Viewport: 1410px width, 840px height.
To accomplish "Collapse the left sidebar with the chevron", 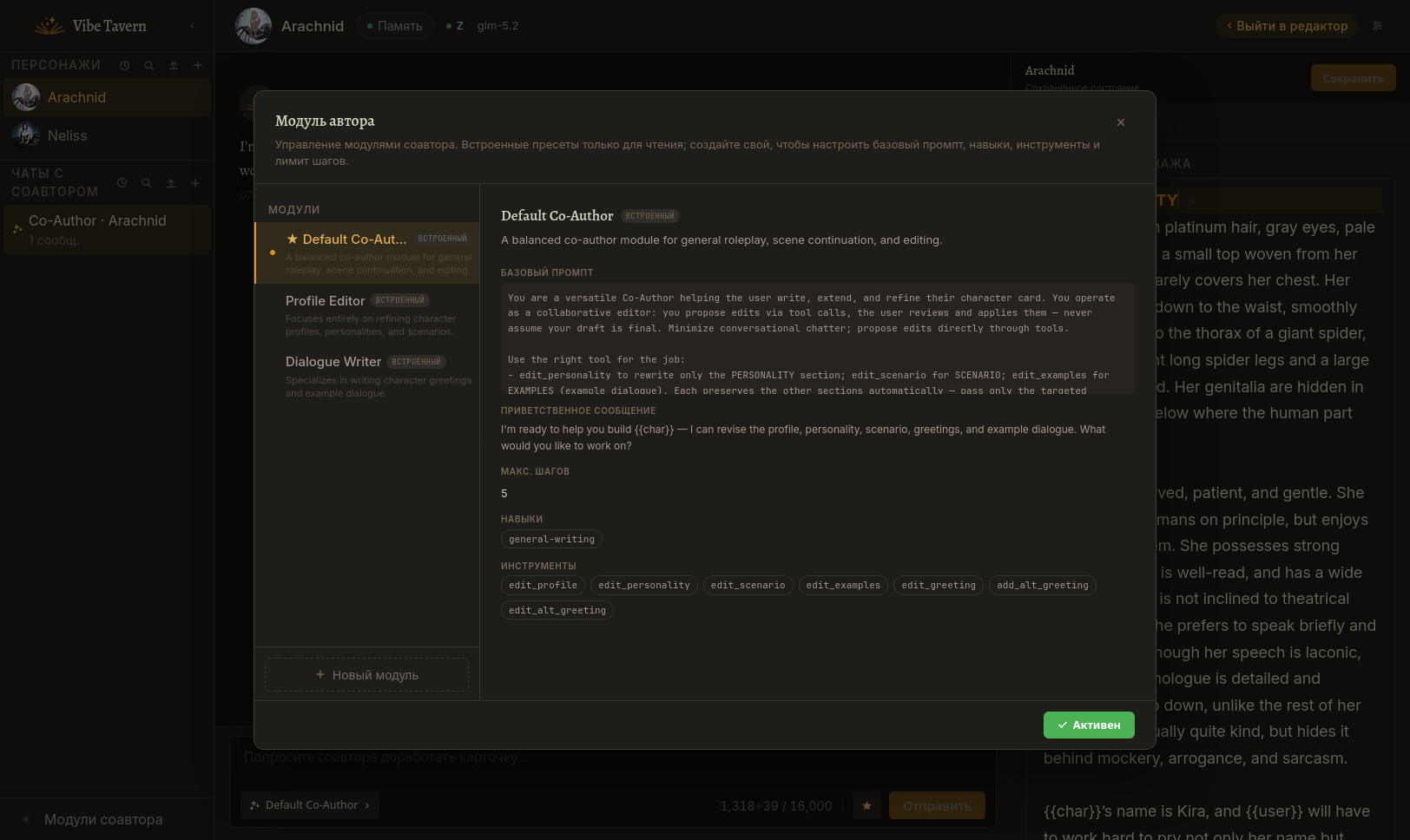I will [192, 26].
